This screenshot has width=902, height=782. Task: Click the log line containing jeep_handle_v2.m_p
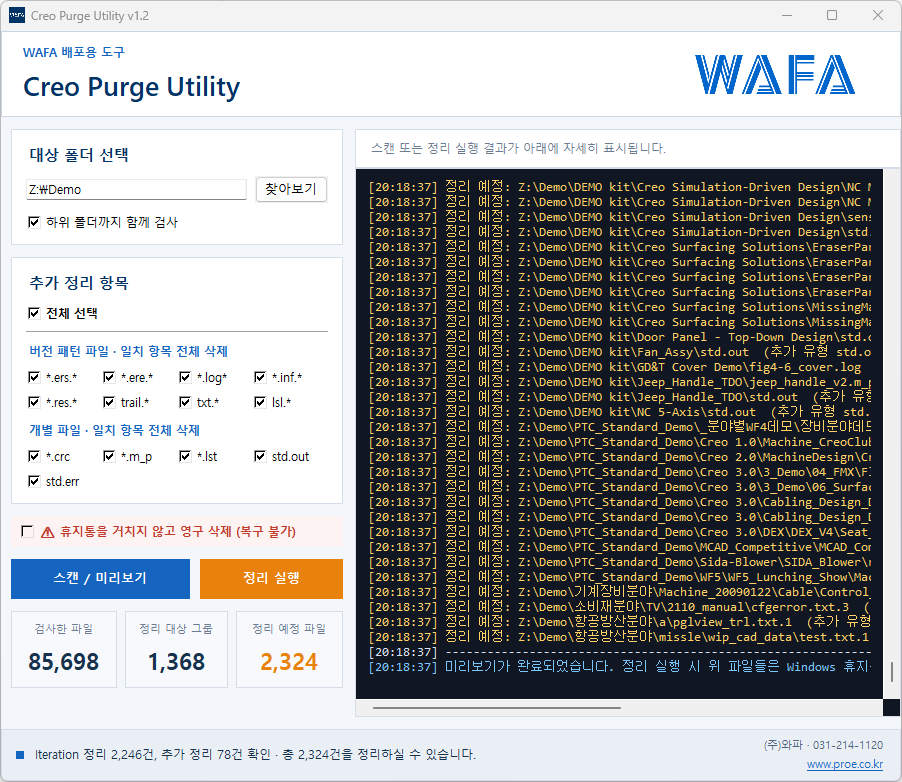click(619, 382)
